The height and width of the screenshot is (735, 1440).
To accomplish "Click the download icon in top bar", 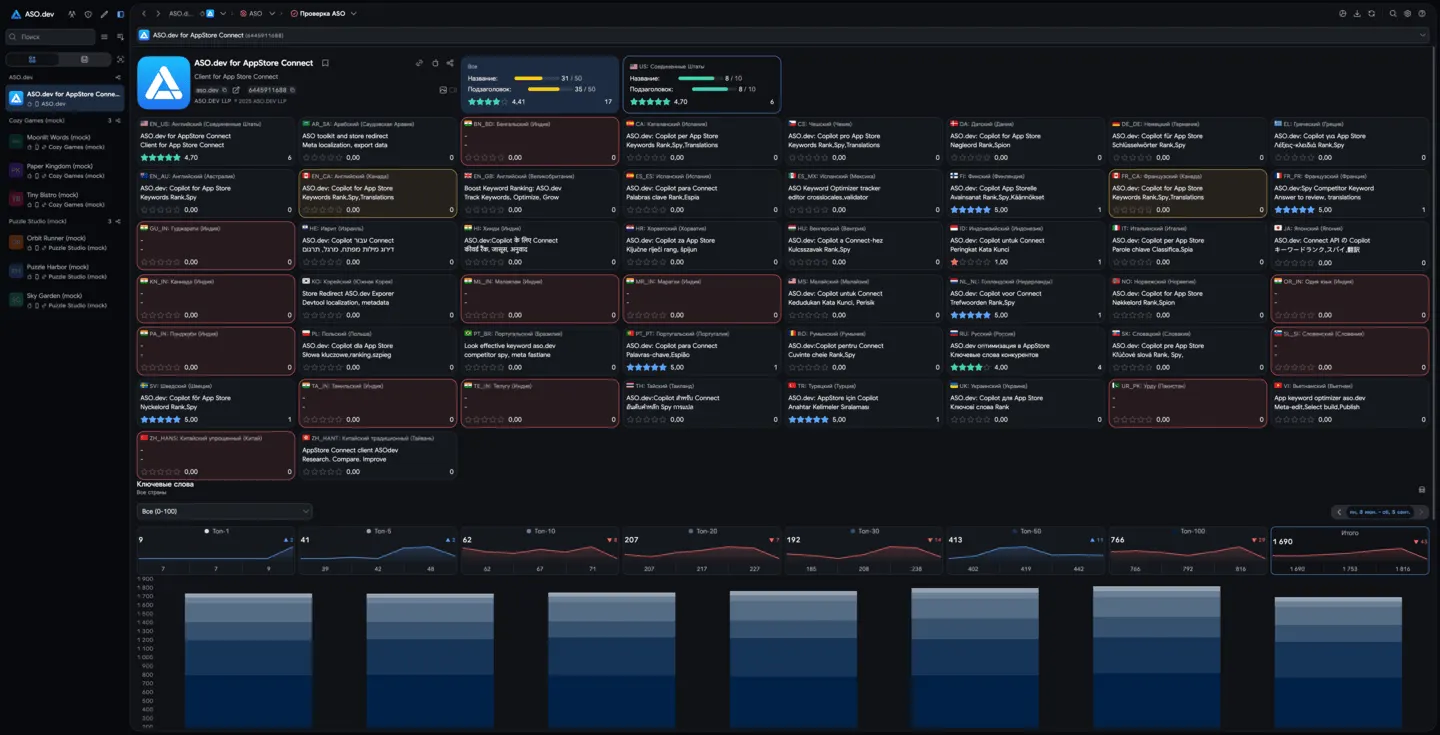I will point(1357,14).
